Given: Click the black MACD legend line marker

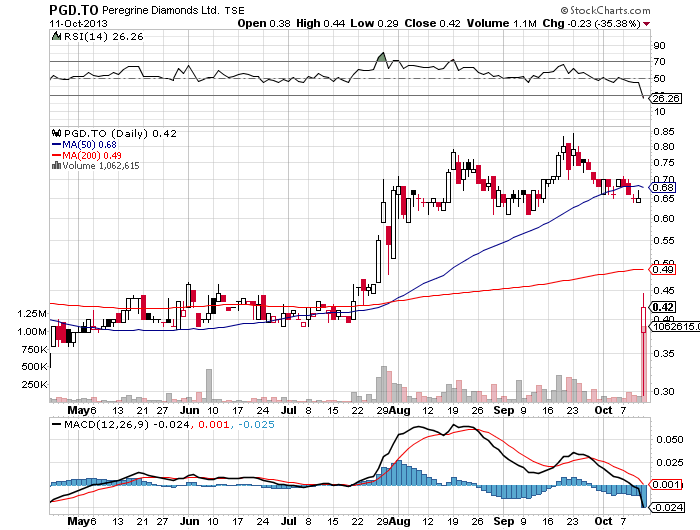Looking at the screenshot, I should (56, 424).
